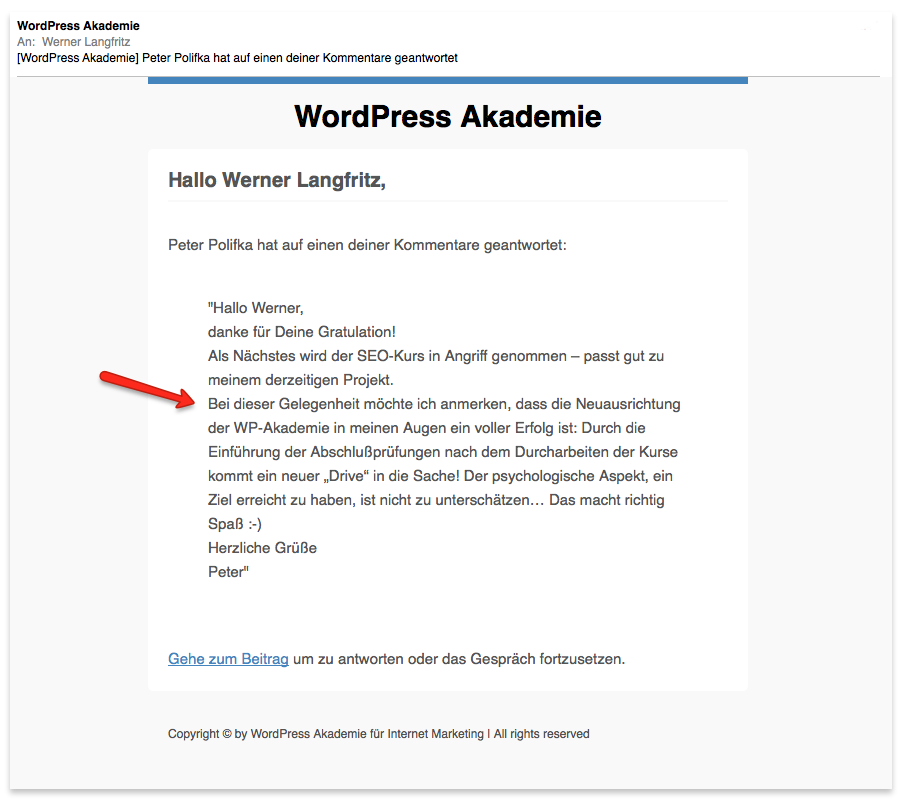Click greeting 'Hallo Werner Langfritz,'
The height and width of the screenshot is (800, 903).
(277, 180)
